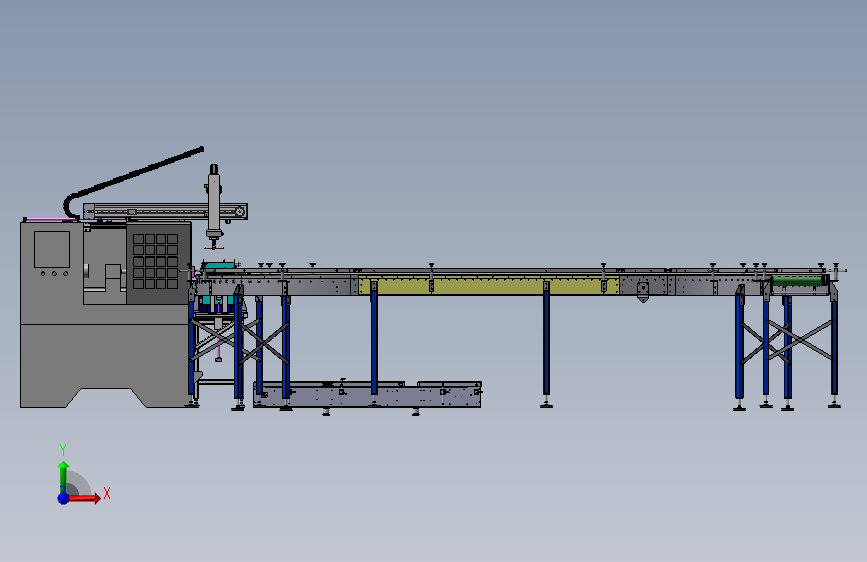Image resolution: width=867 pixels, height=562 pixels.
Task: Select the black cable drag chain
Action: coord(132,182)
